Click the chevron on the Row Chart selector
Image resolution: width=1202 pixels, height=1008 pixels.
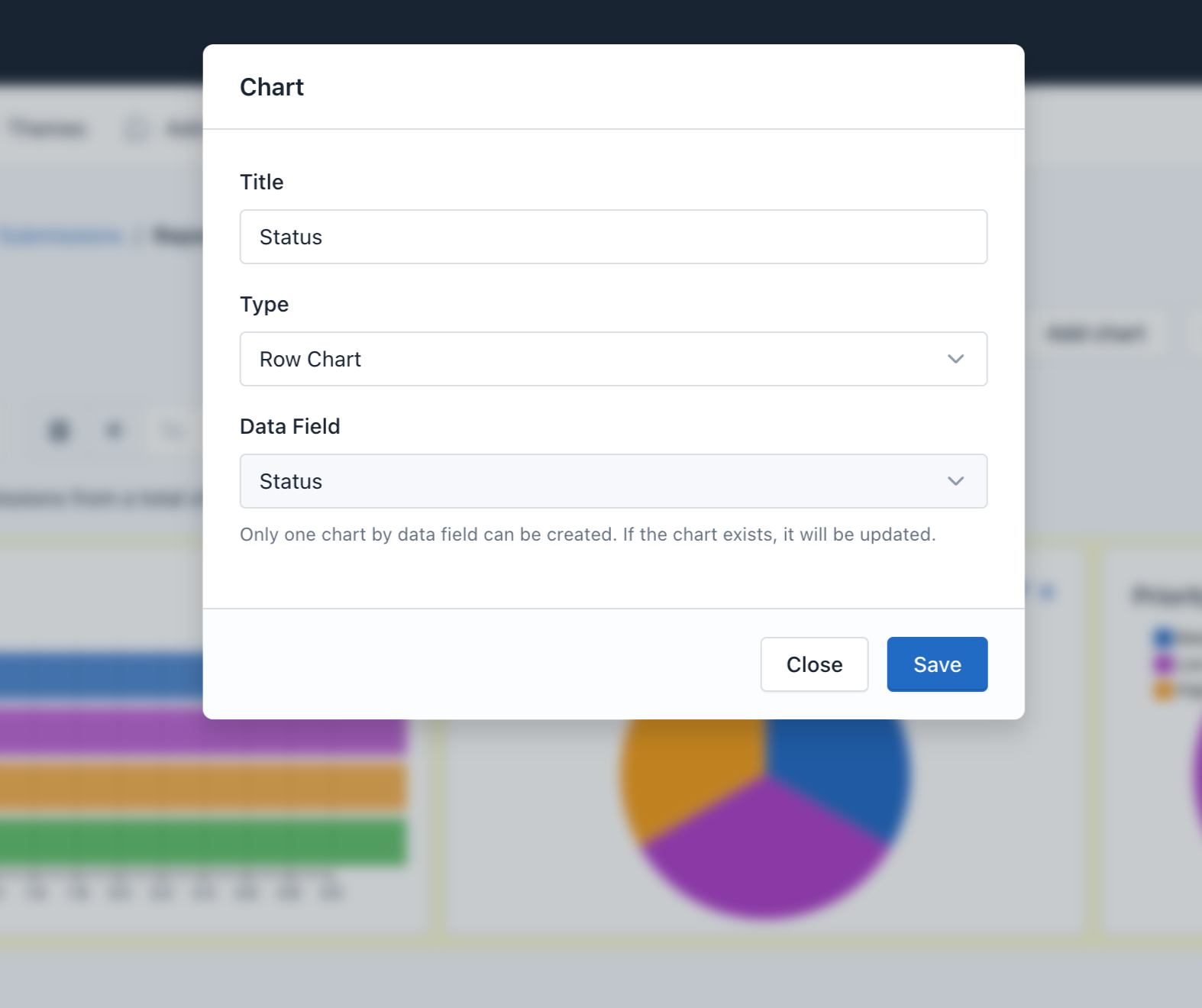click(x=954, y=359)
